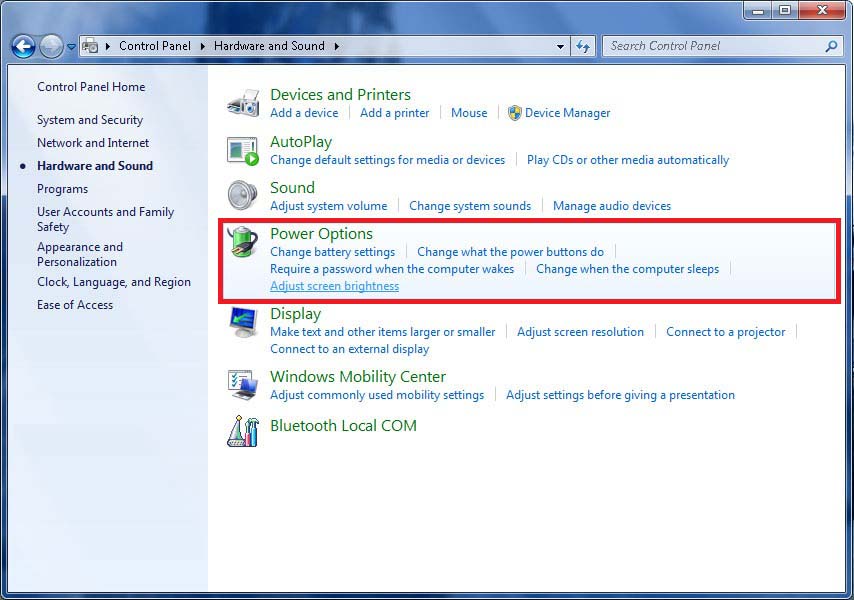This screenshot has width=854, height=600.
Task: Open the Display heading
Action: [296, 314]
